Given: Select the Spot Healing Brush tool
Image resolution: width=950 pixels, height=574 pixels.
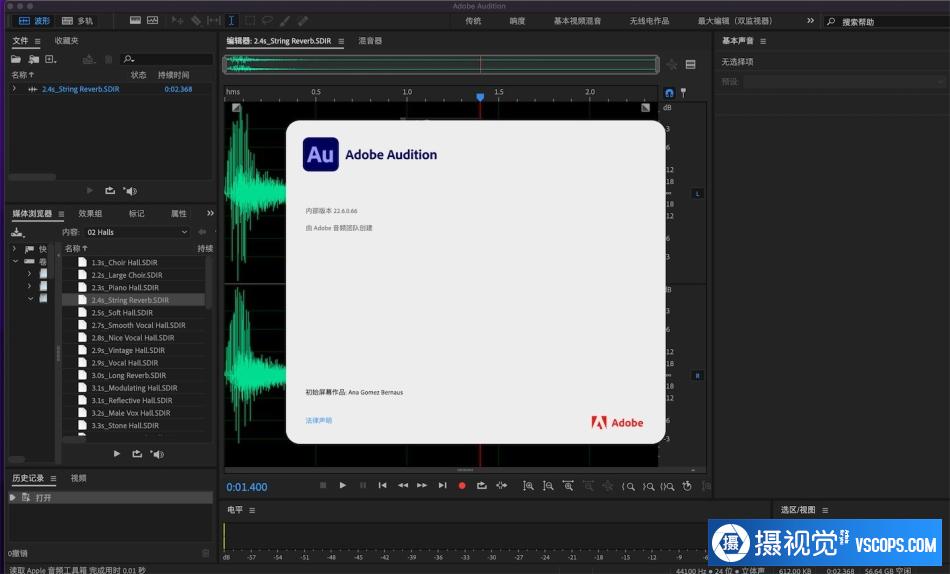Looking at the screenshot, I should (302, 21).
